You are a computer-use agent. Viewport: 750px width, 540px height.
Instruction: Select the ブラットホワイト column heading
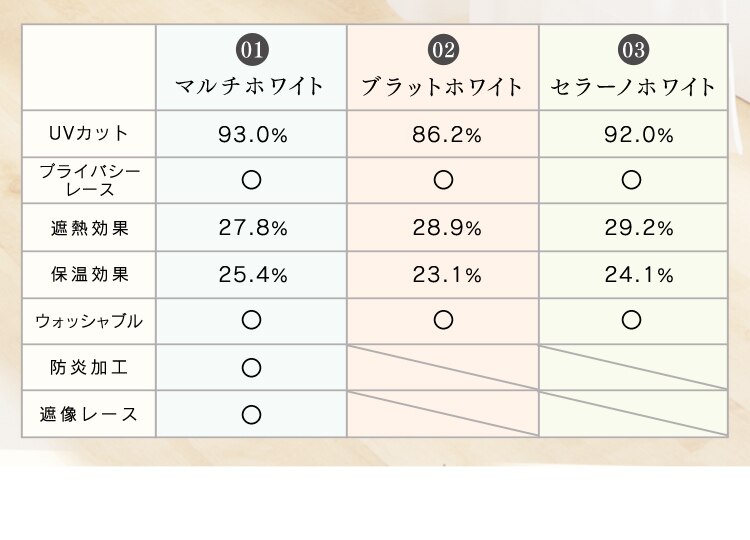pyautogui.click(x=443, y=87)
